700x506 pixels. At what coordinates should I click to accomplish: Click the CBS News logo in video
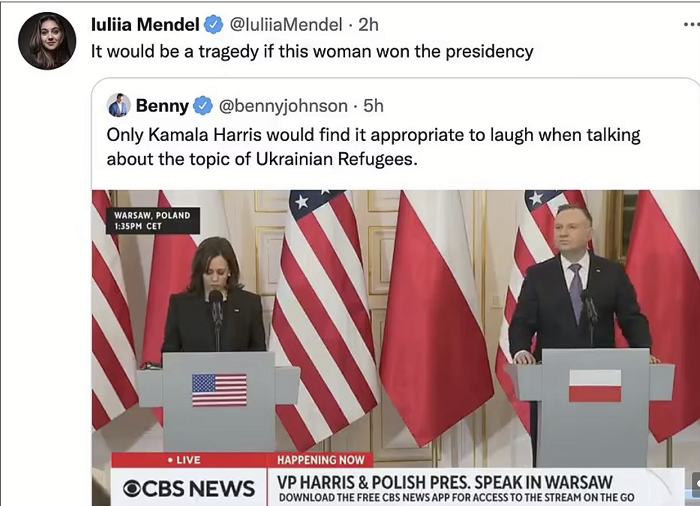189,488
